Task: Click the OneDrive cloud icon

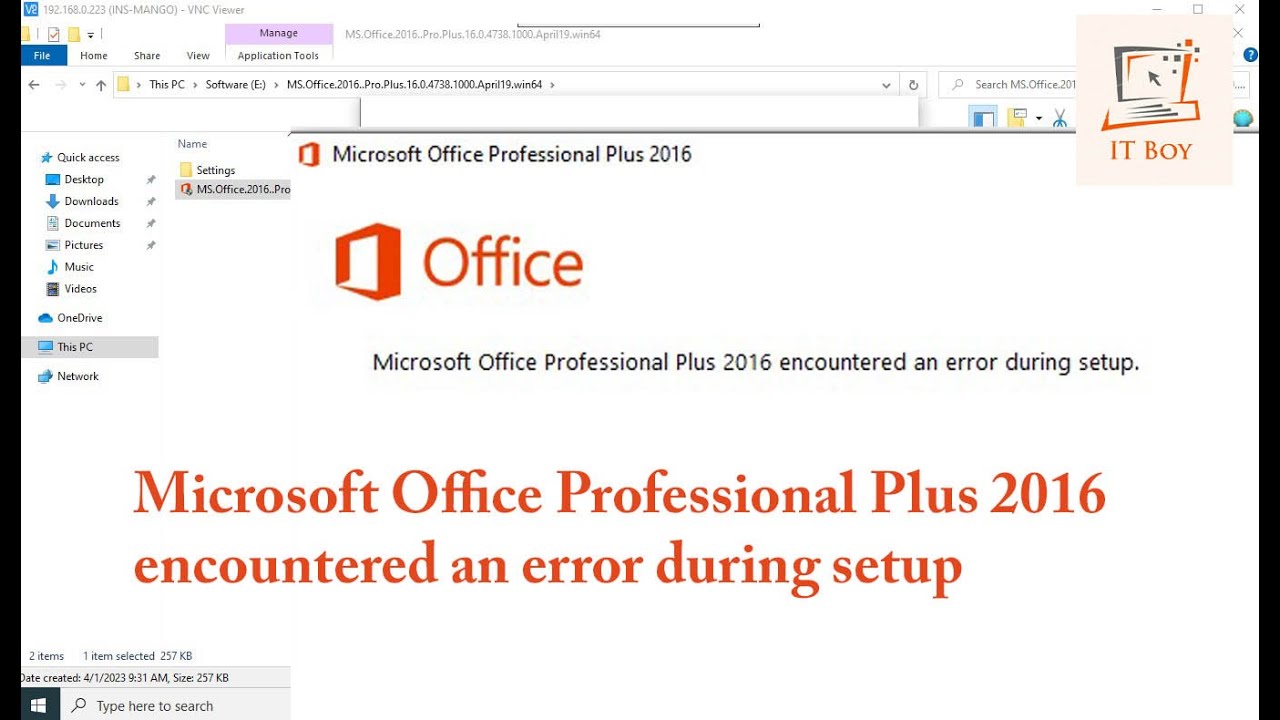Action: 45,318
